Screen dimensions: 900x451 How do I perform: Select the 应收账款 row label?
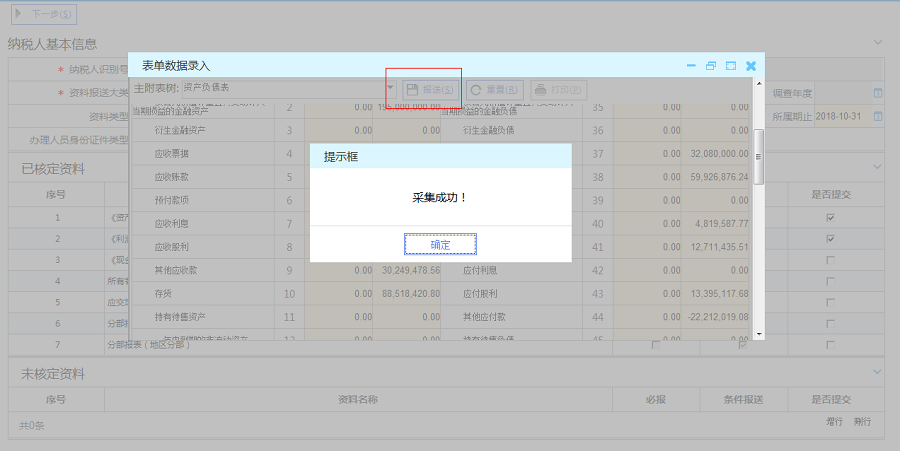click(171, 177)
